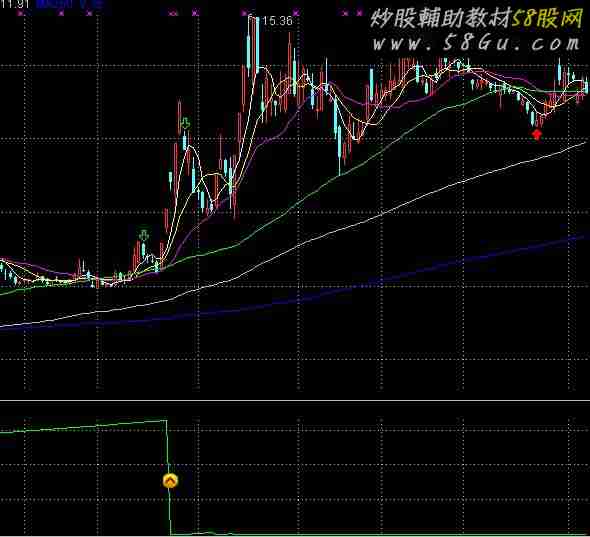Click the red up-arrow signal below the candles

537,134
